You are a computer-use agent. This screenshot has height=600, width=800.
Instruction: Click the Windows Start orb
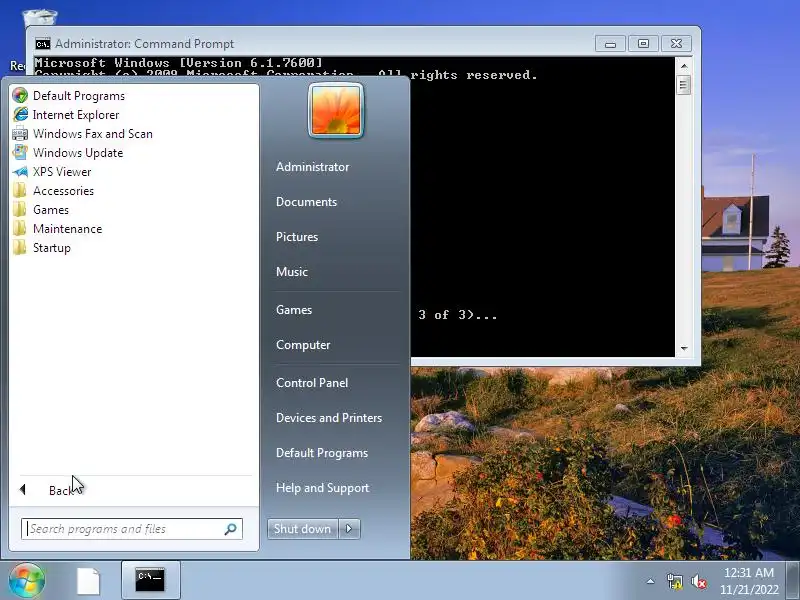click(x=27, y=581)
